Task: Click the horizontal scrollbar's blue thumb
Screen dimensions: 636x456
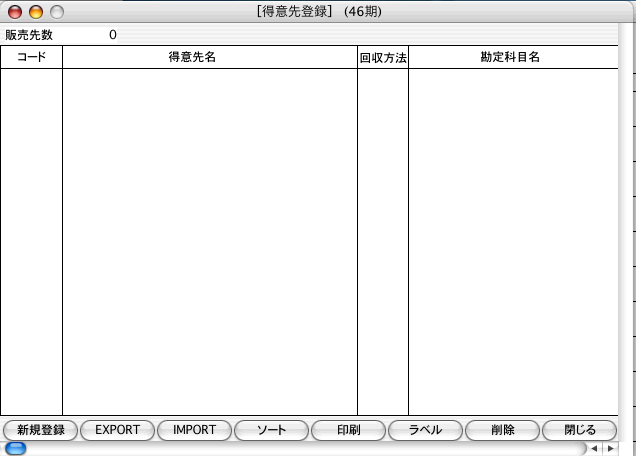Action: [16, 449]
